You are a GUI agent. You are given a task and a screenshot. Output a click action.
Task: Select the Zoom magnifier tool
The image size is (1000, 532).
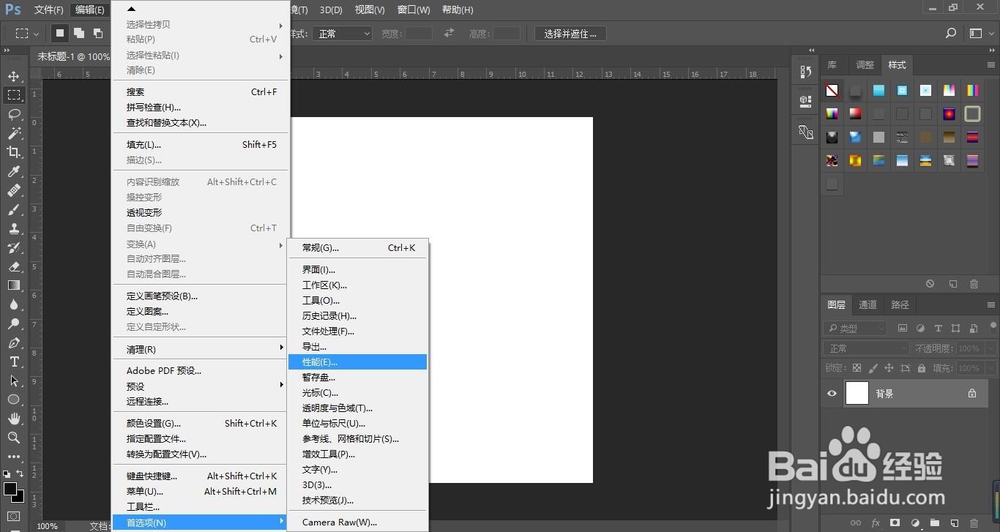[13, 438]
